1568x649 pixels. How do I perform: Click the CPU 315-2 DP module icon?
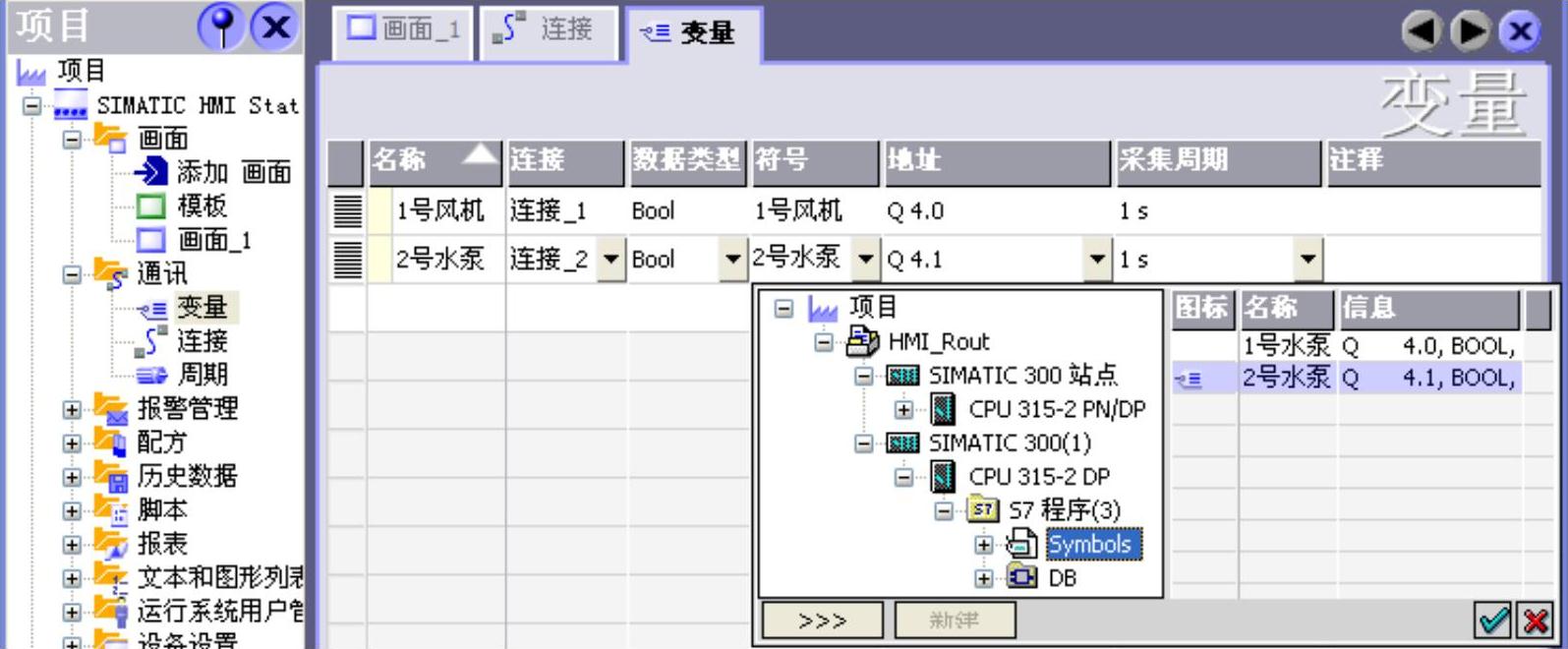click(943, 478)
